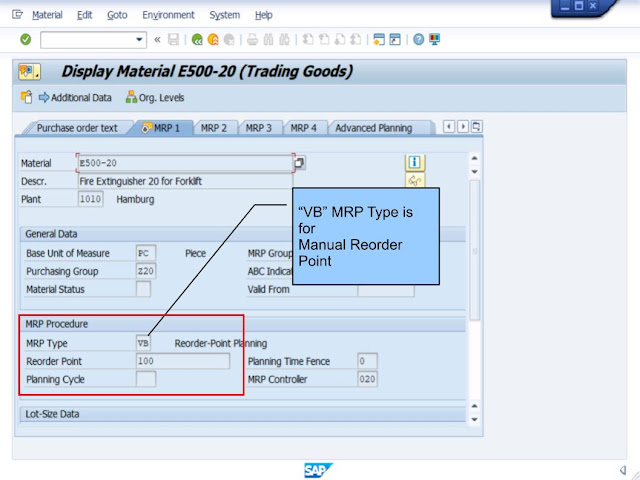Click the tab strip right arrow
640x480 pixels.
[463, 127]
